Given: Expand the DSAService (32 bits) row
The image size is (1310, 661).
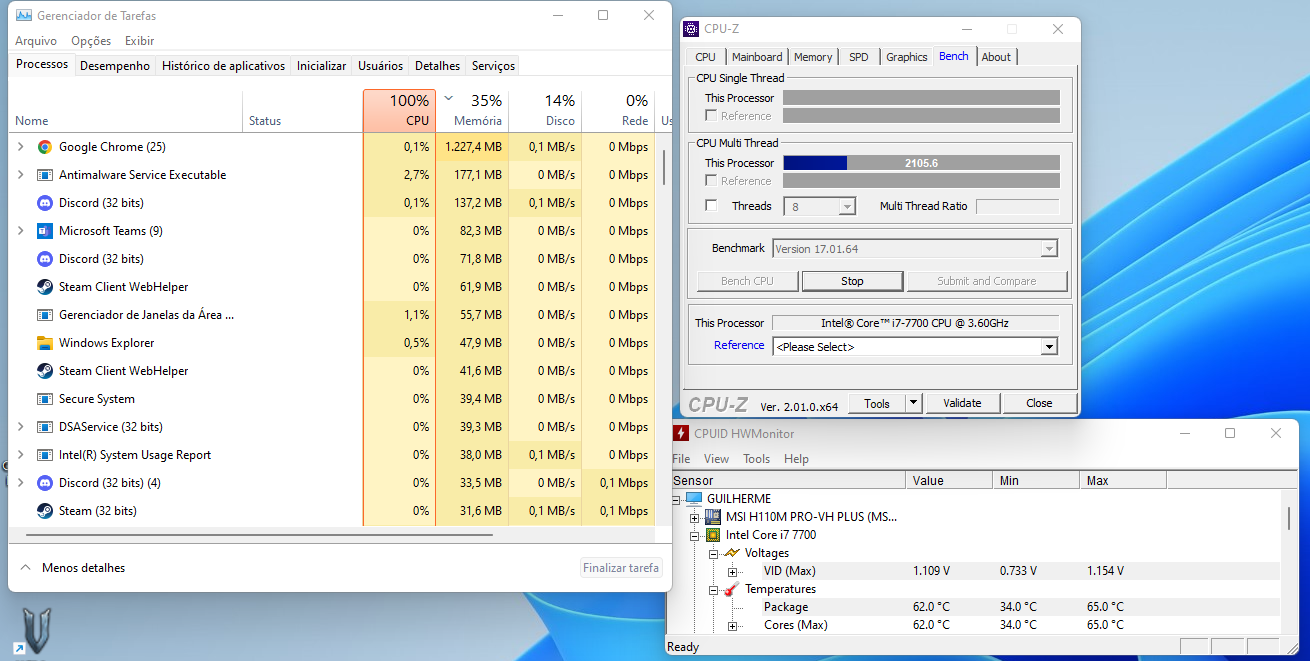Looking at the screenshot, I should click(21, 427).
